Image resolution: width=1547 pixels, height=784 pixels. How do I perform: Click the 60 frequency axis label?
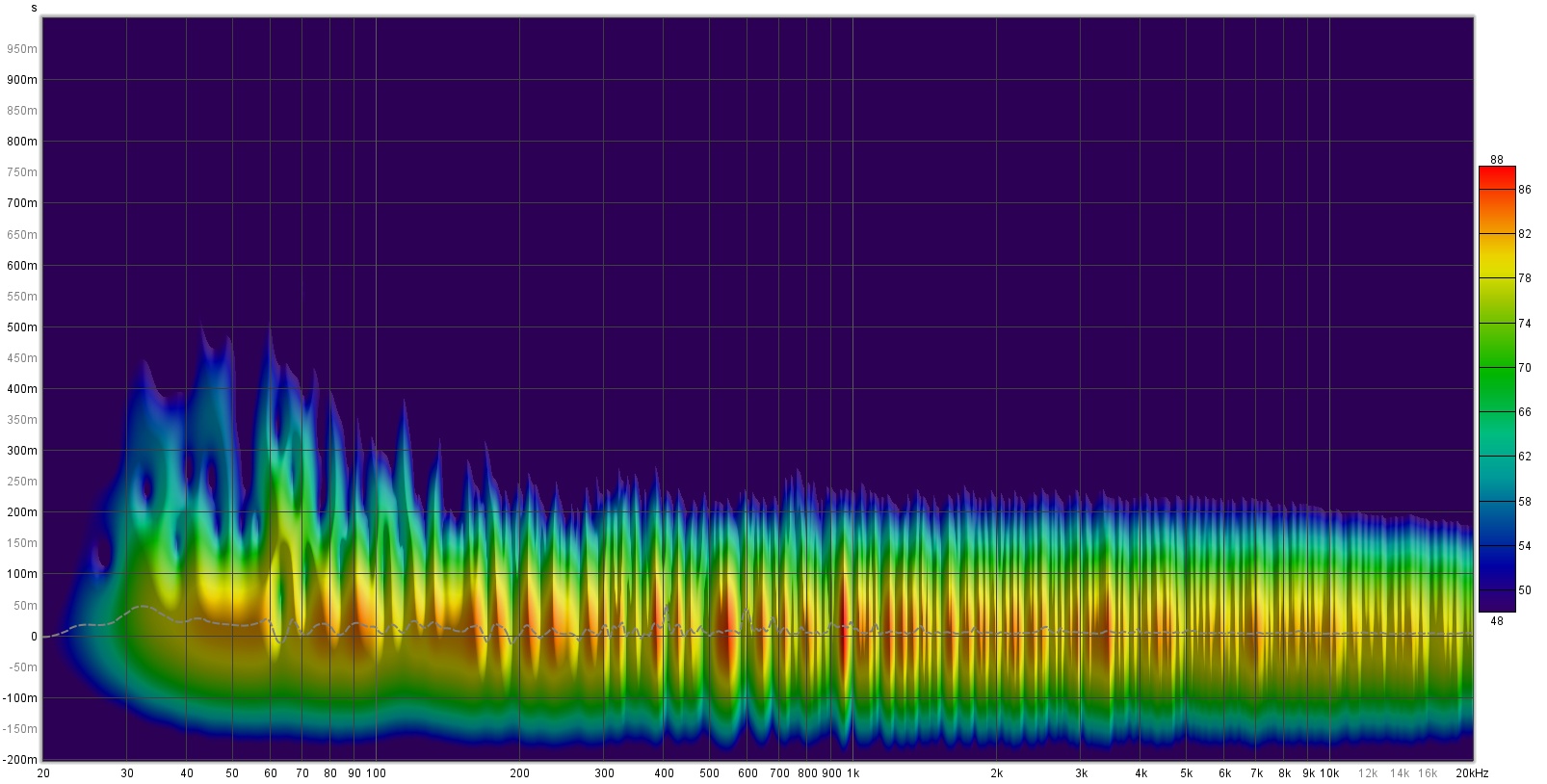[271, 773]
